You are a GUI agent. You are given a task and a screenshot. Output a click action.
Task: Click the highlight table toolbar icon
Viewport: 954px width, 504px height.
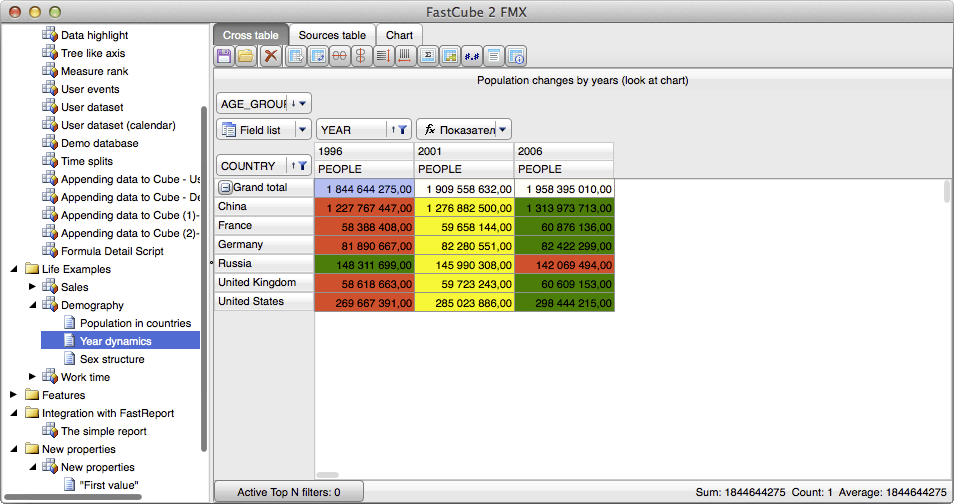pos(450,56)
